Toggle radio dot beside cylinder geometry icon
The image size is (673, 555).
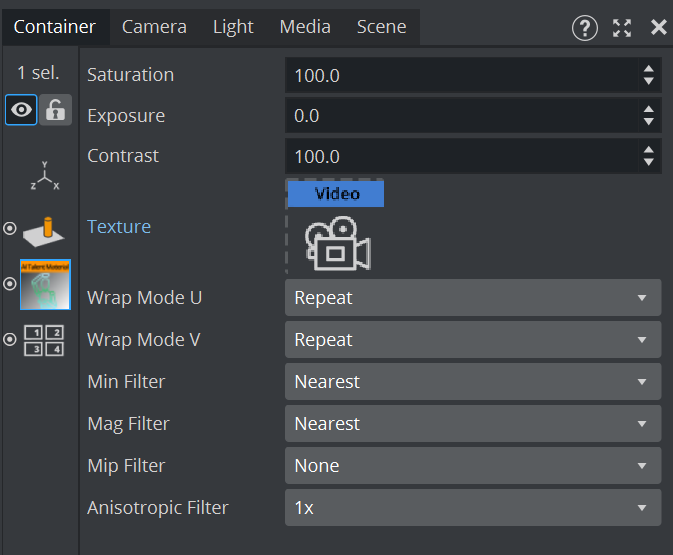pyautogui.click(x=10, y=229)
